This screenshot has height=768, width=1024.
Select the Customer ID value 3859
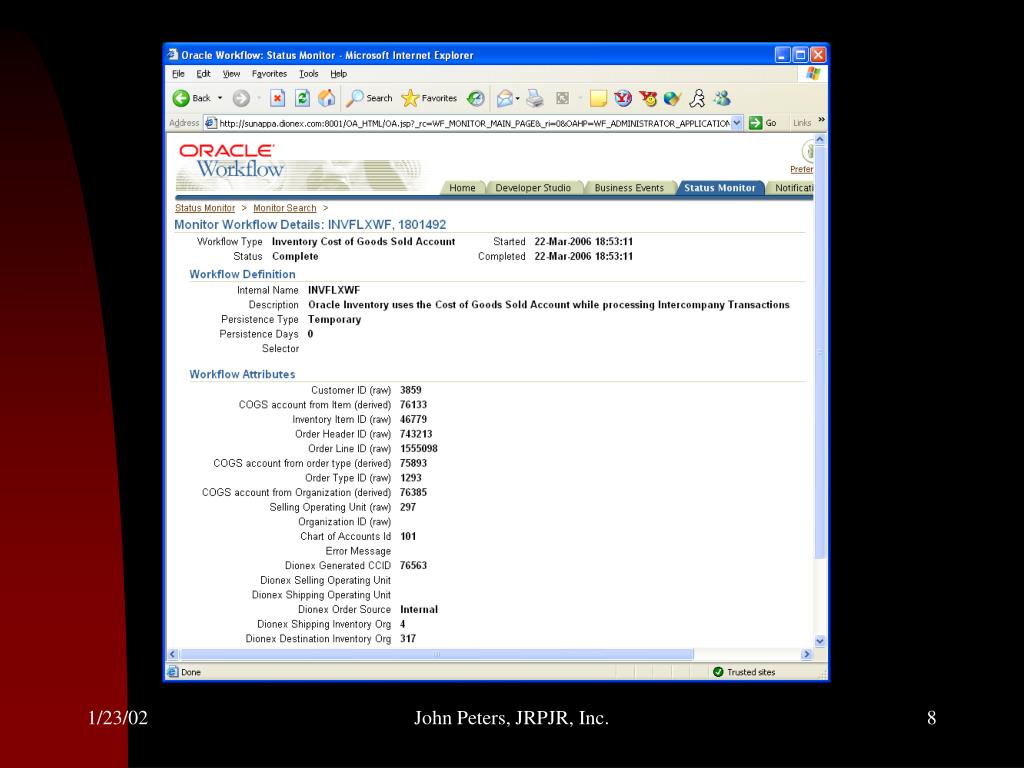[411, 390]
